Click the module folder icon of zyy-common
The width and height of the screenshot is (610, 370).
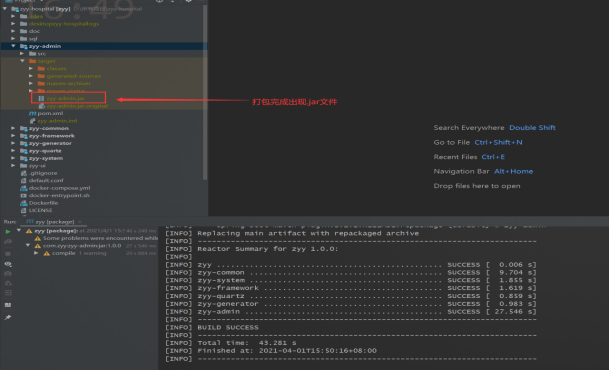[24, 128]
